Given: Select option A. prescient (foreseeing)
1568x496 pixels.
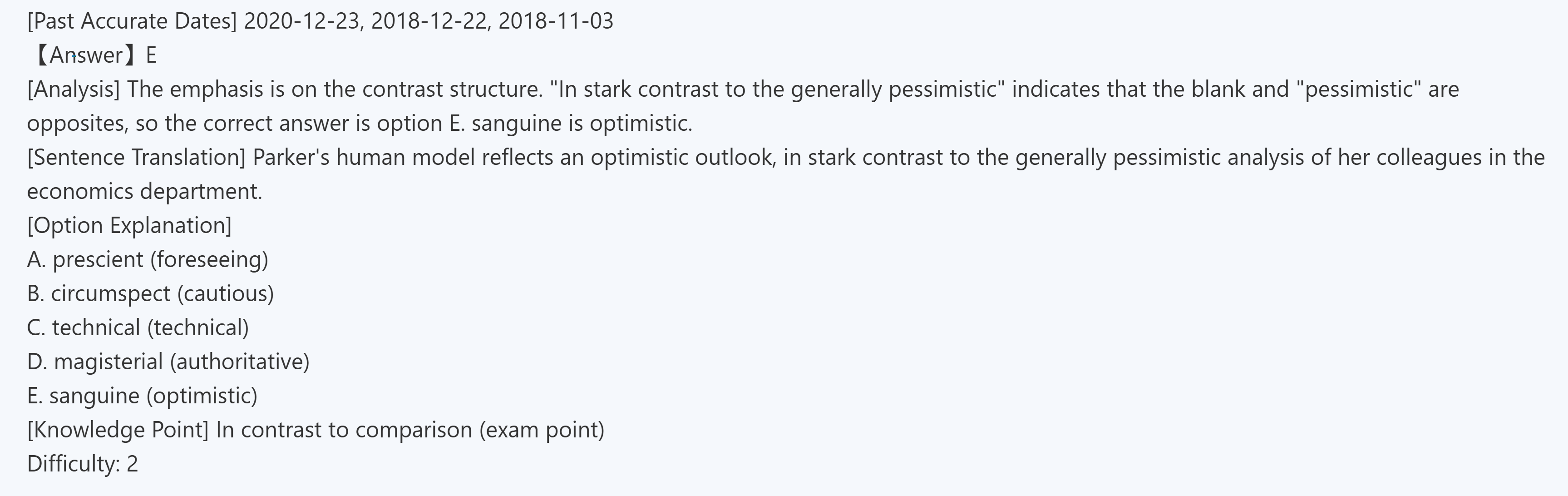Looking at the screenshot, I should coord(147,259).
